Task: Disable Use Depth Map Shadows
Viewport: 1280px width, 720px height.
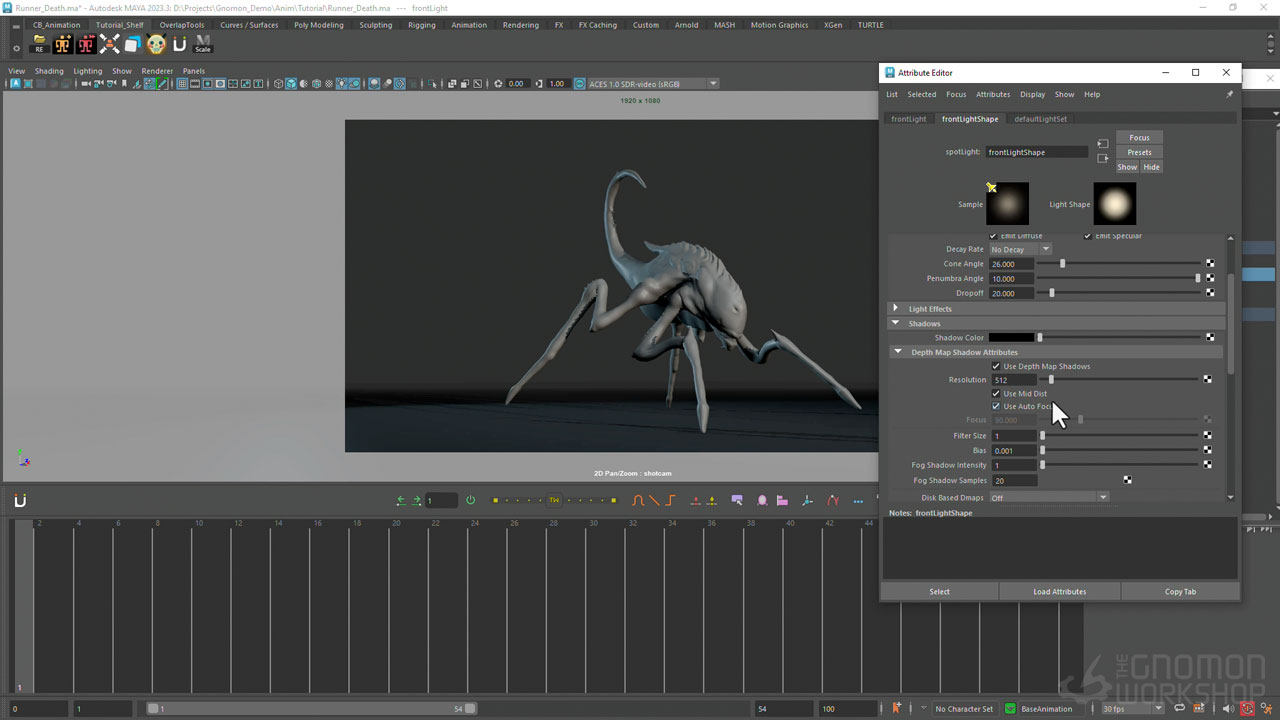Action: 995,366
